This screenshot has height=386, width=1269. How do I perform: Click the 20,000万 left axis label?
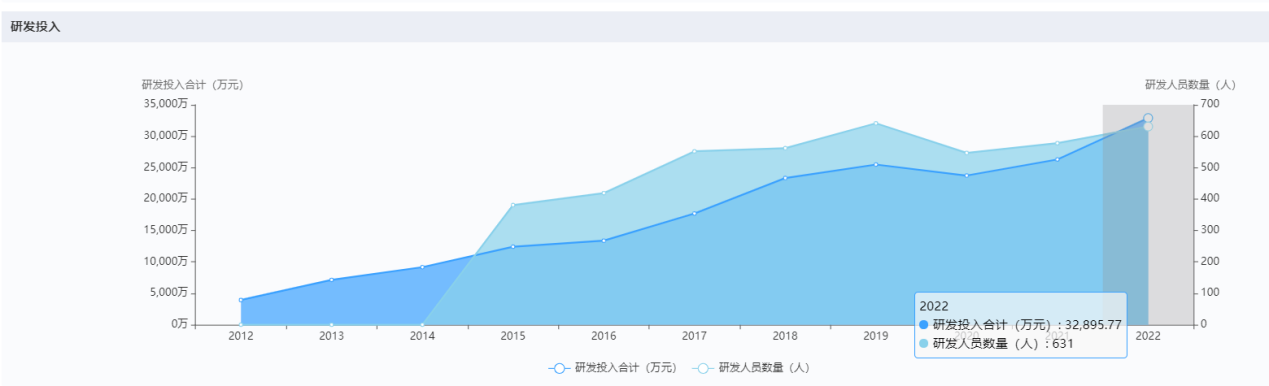pyautogui.click(x=165, y=198)
